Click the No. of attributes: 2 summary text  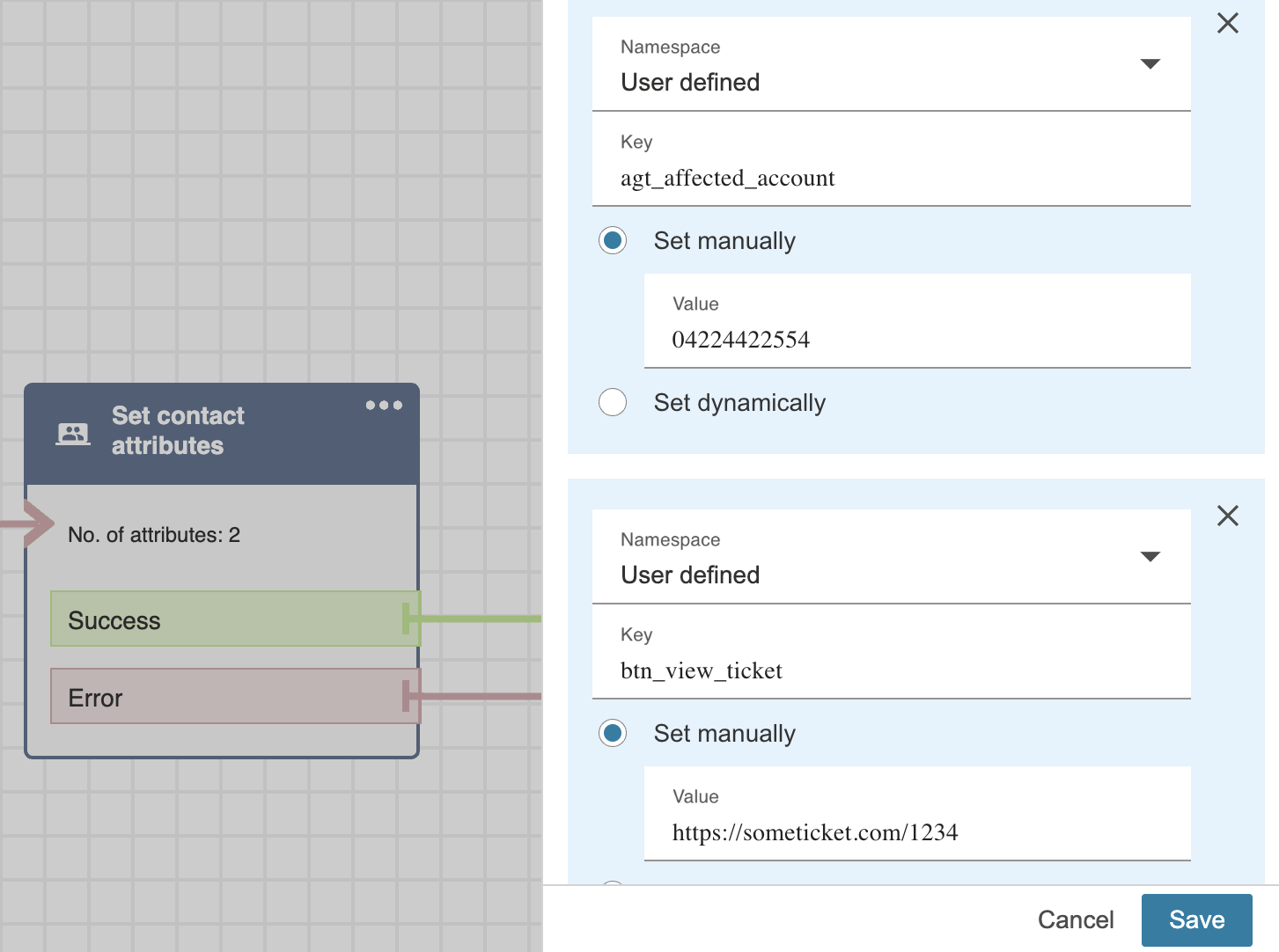(x=154, y=535)
